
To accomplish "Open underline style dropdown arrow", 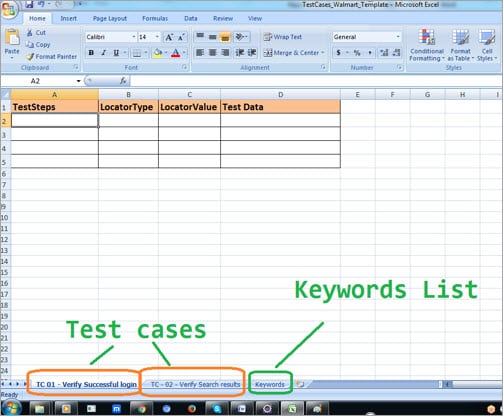I will tap(125, 53).
